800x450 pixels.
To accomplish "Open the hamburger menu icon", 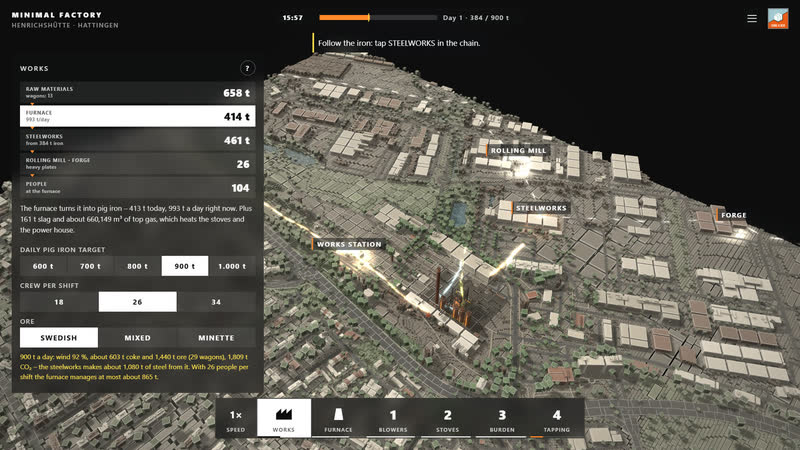I will pyautogui.click(x=752, y=18).
